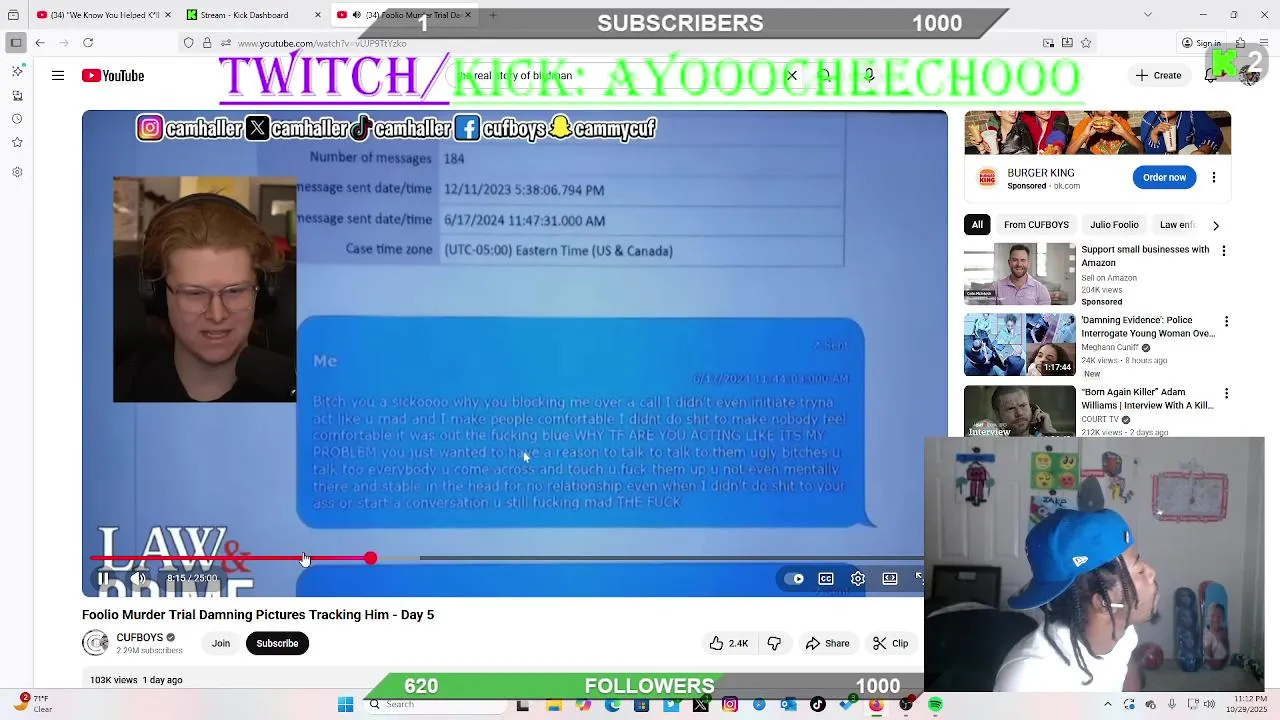
Task: Toggle the browser sidebar panel button
Action: pos(16,43)
